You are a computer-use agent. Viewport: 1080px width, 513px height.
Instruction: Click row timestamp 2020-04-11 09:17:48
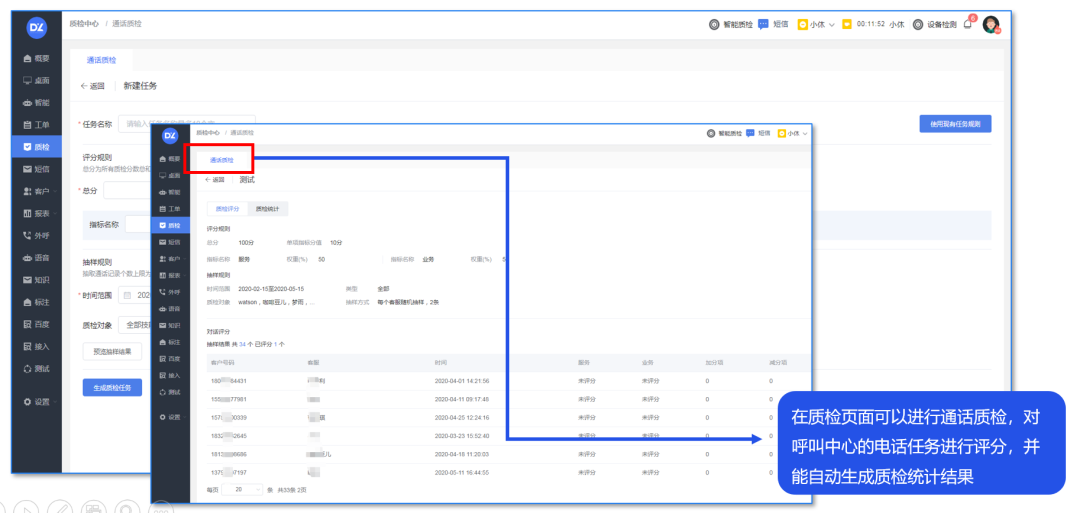(462, 399)
